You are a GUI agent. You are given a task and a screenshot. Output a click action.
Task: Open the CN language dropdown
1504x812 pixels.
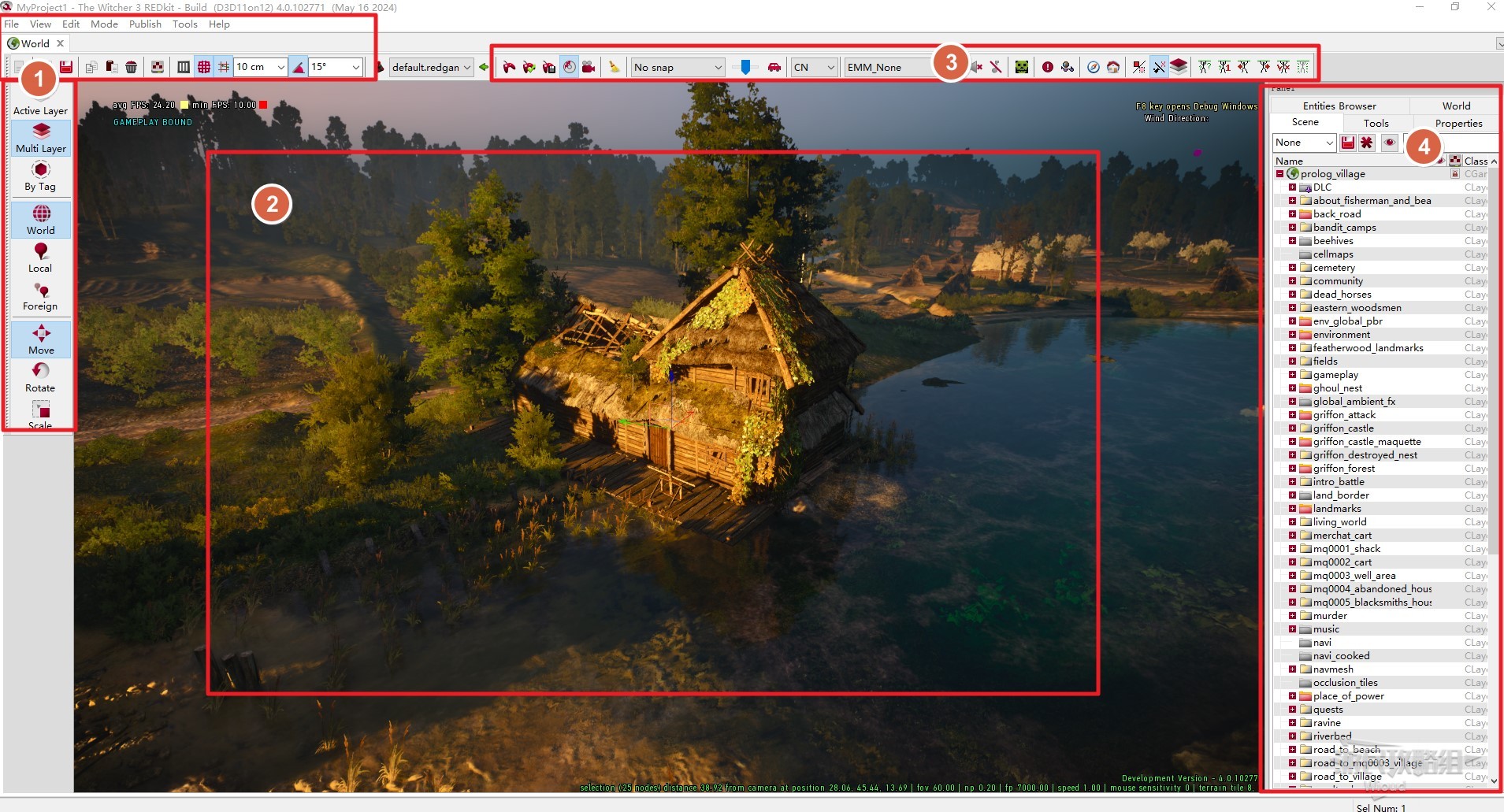tap(815, 67)
